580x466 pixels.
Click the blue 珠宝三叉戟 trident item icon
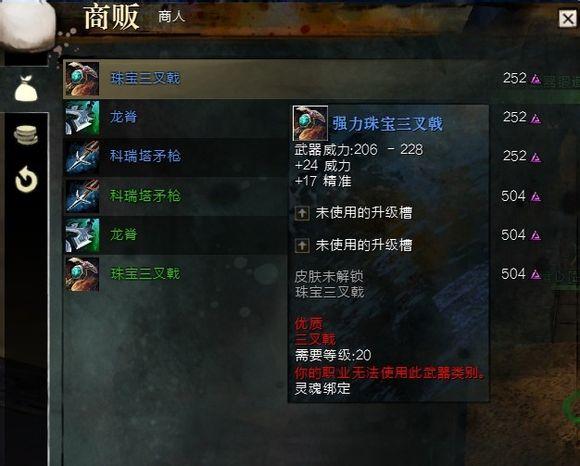(82, 79)
